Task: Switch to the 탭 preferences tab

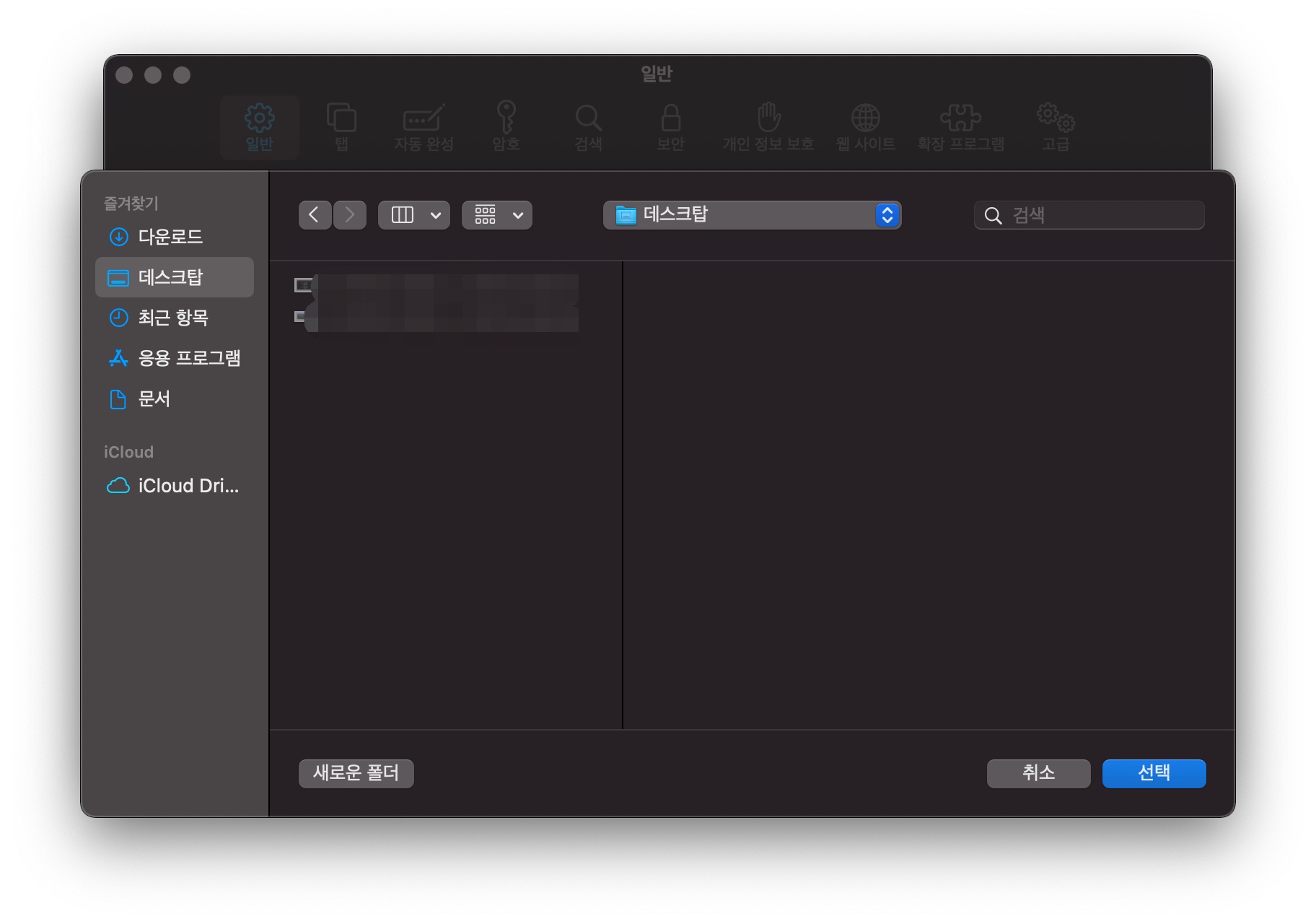Action: [341, 127]
